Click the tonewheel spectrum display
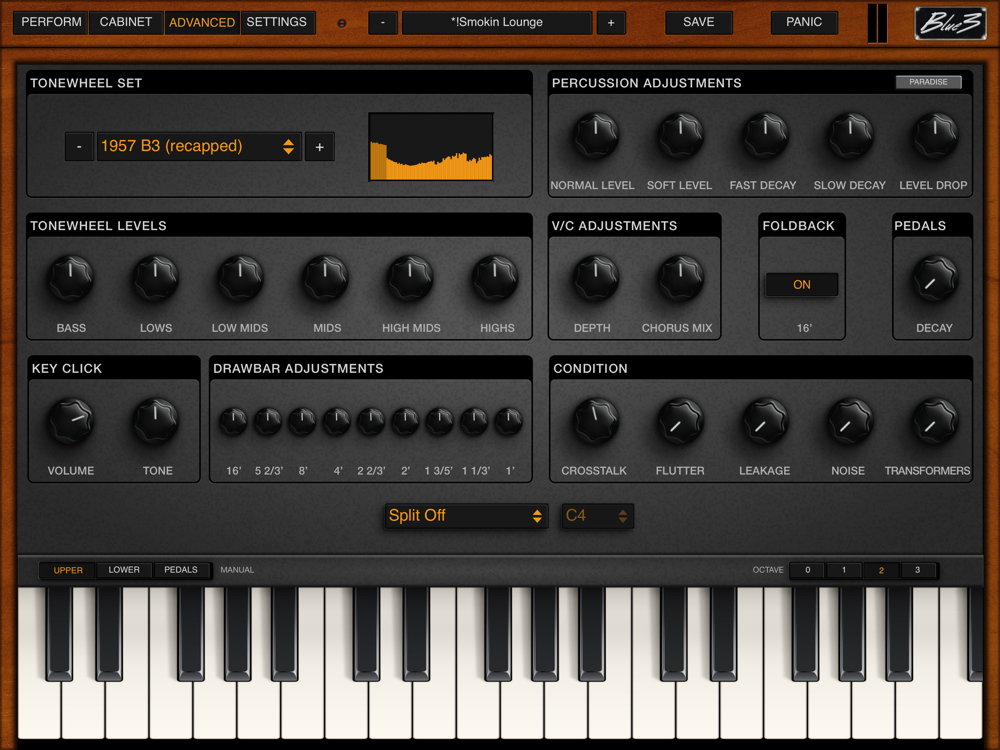Image resolution: width=1000 pixels, height=750 pixels. pyautogui.click(x=431, y=147)
